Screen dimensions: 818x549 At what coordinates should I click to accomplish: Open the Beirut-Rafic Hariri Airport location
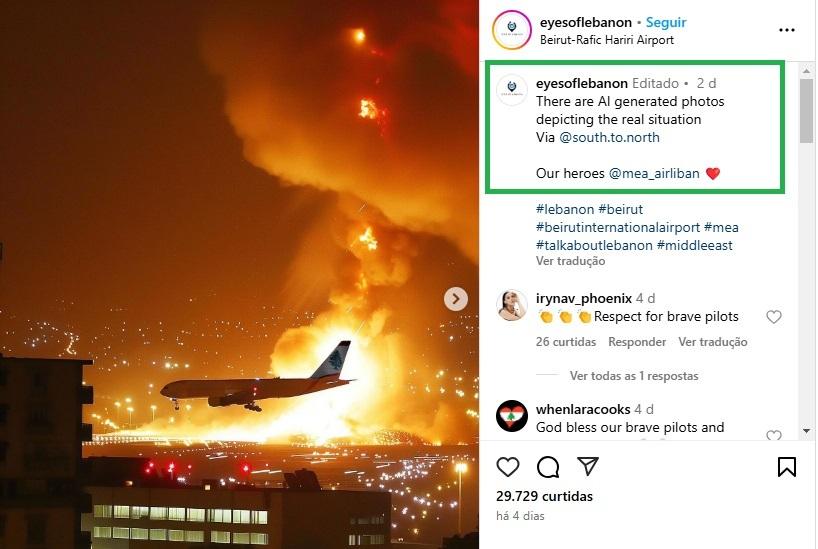(607, 40)
